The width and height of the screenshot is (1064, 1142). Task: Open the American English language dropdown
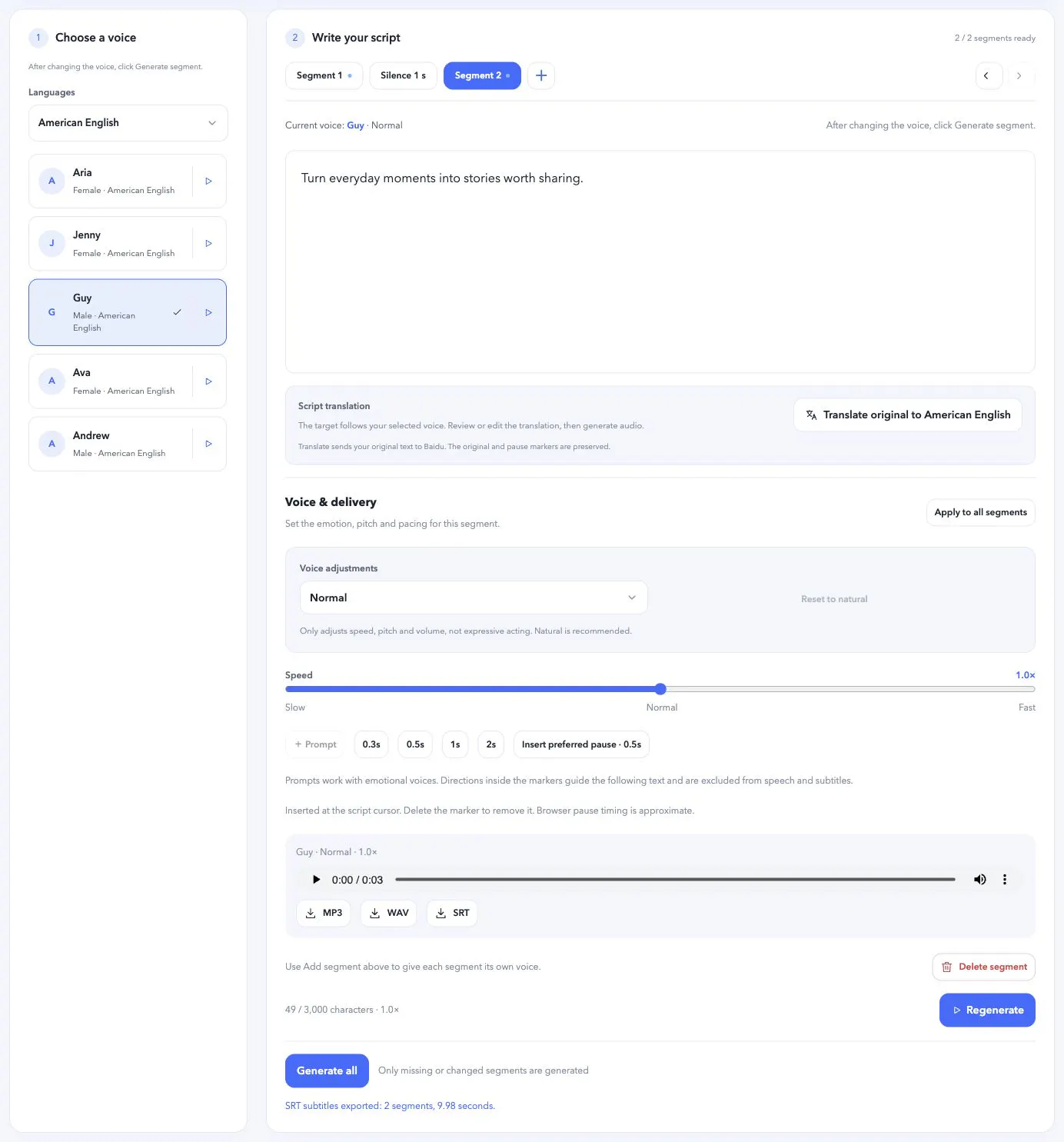(x=128, y=123)
